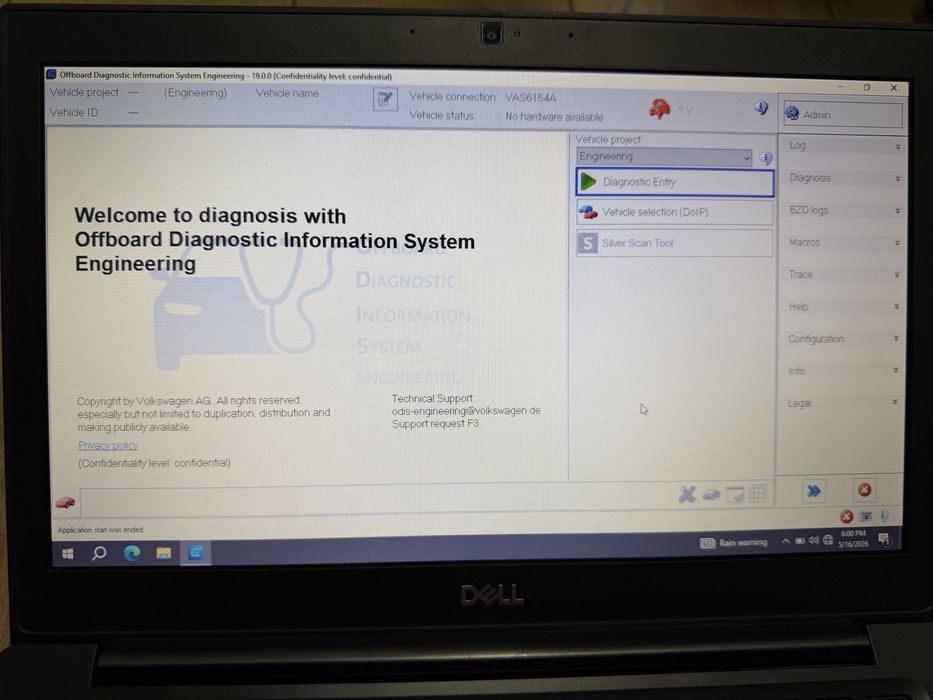The height and width of the screenshot is (700, 933).
Task: Click the camera screenshot icon
Action: [866, 516]
